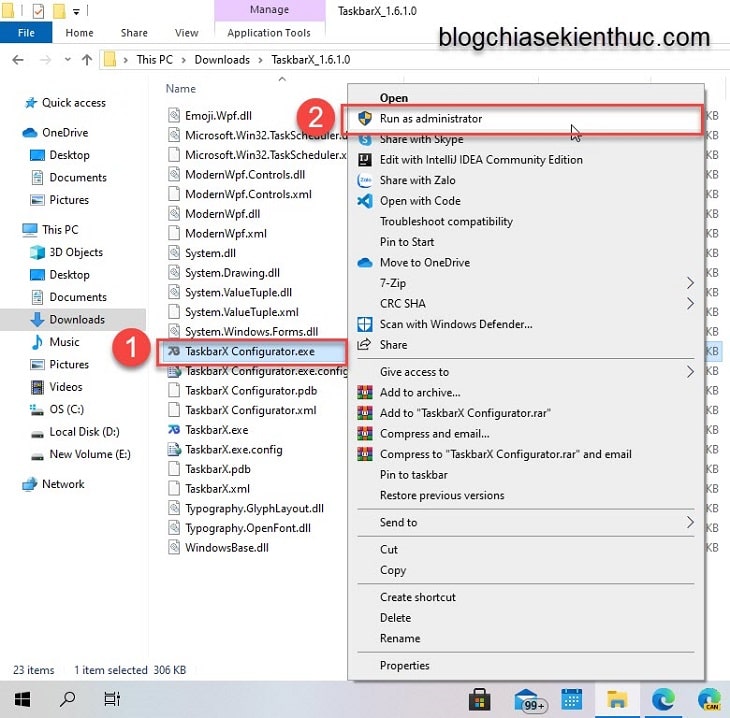Open Calendar app from taskbar
The image size is (730, 718).
click(x=572, y=699)
